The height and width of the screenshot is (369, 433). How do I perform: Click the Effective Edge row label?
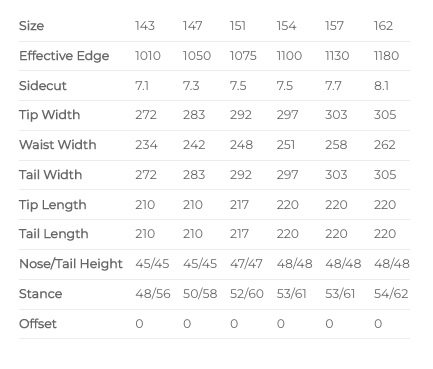(64, 56)
